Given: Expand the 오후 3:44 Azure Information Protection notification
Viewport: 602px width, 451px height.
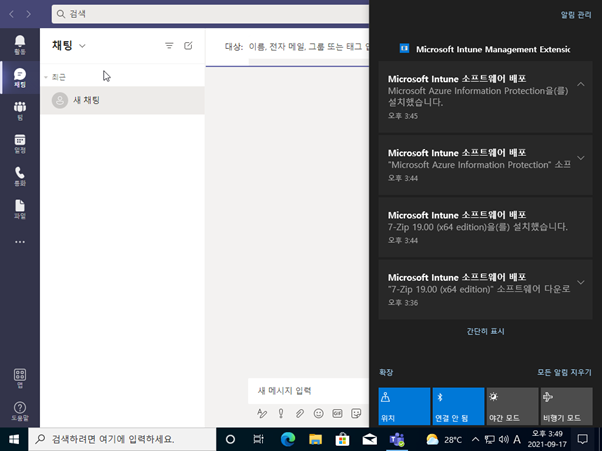Looking at the screenshot, I should 581,158.
